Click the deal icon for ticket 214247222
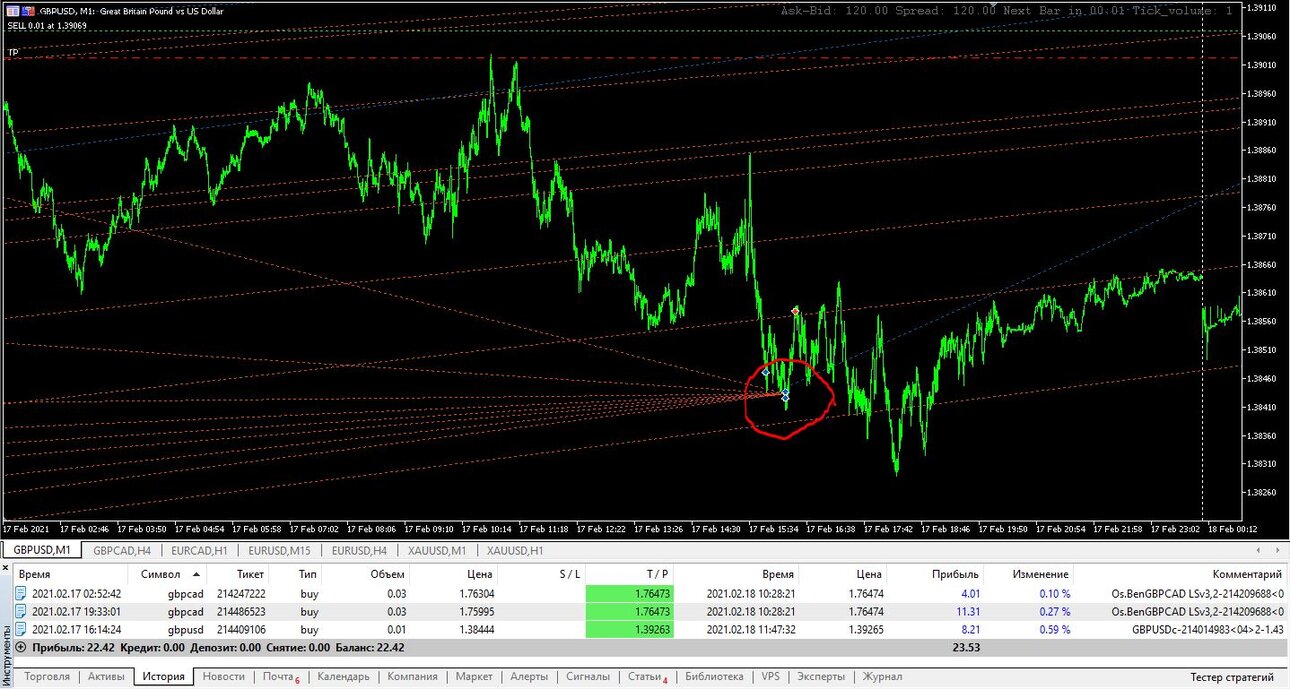 coord(21,594)
